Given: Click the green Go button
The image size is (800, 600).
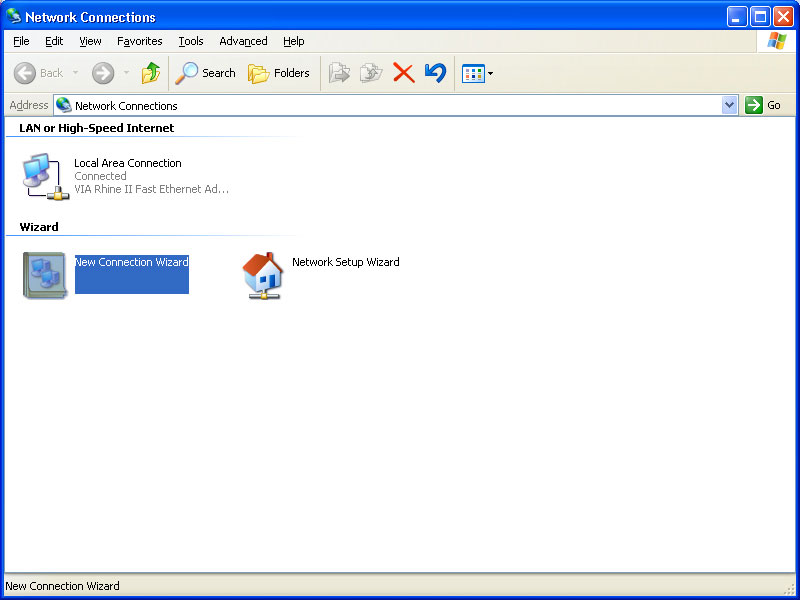Looking at the screenshot, I should coord(763,105).
